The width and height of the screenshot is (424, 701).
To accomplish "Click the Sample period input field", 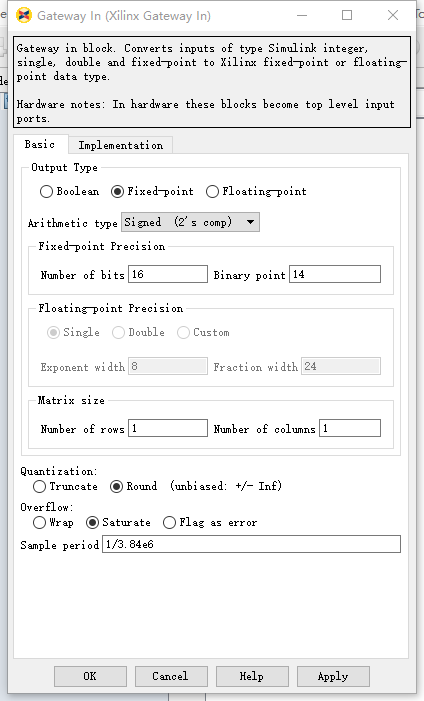I will [251, 544].
